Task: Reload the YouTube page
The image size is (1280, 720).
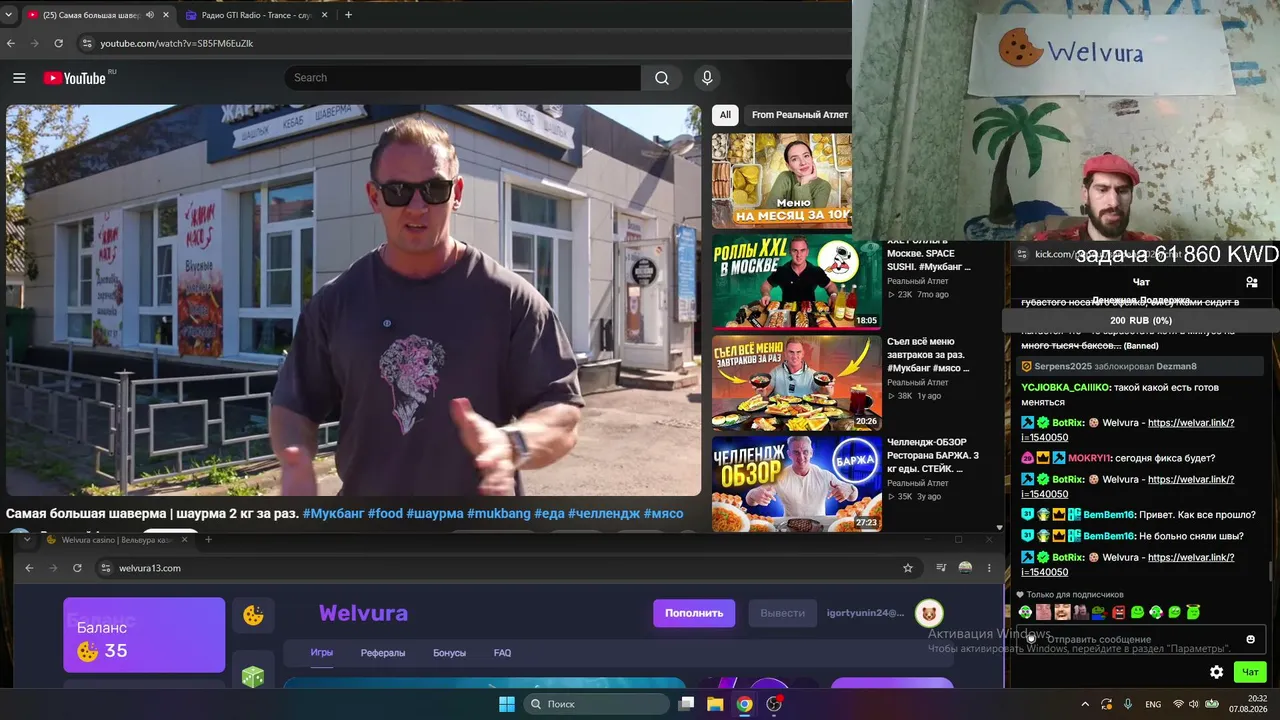Action: tap(59, 43)
